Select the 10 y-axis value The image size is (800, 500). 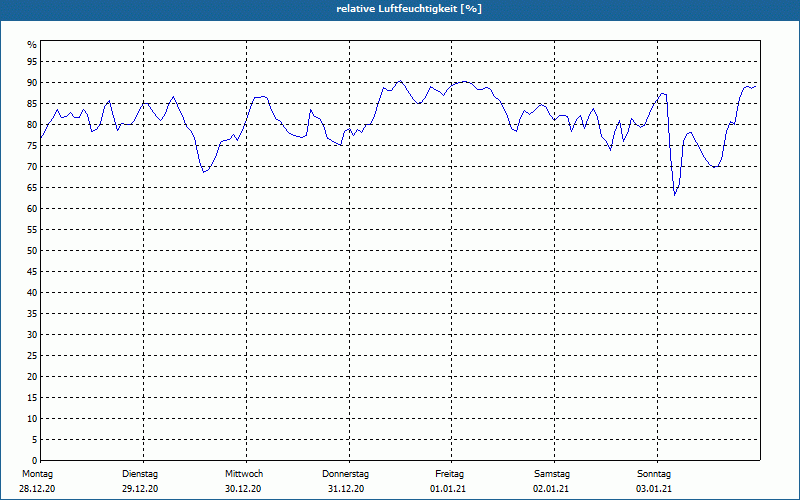[x=32, y=419]
